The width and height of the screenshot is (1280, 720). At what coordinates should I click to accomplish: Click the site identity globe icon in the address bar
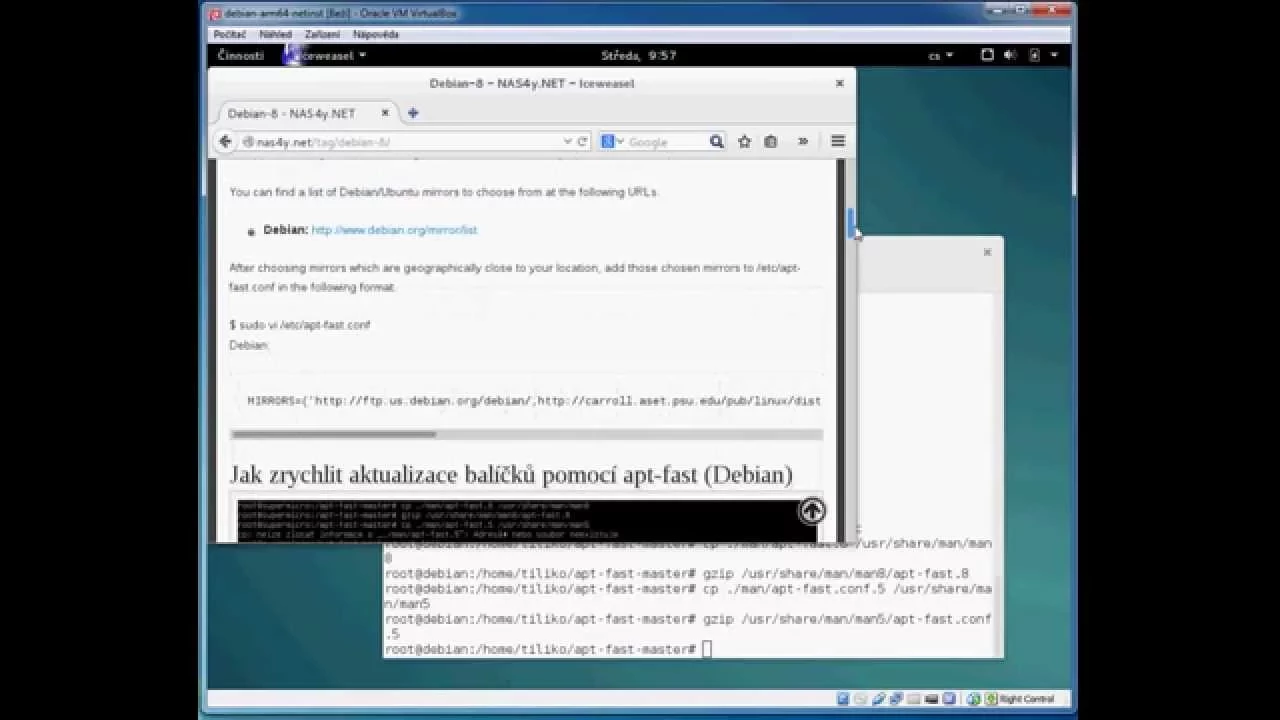pos(249,142)
